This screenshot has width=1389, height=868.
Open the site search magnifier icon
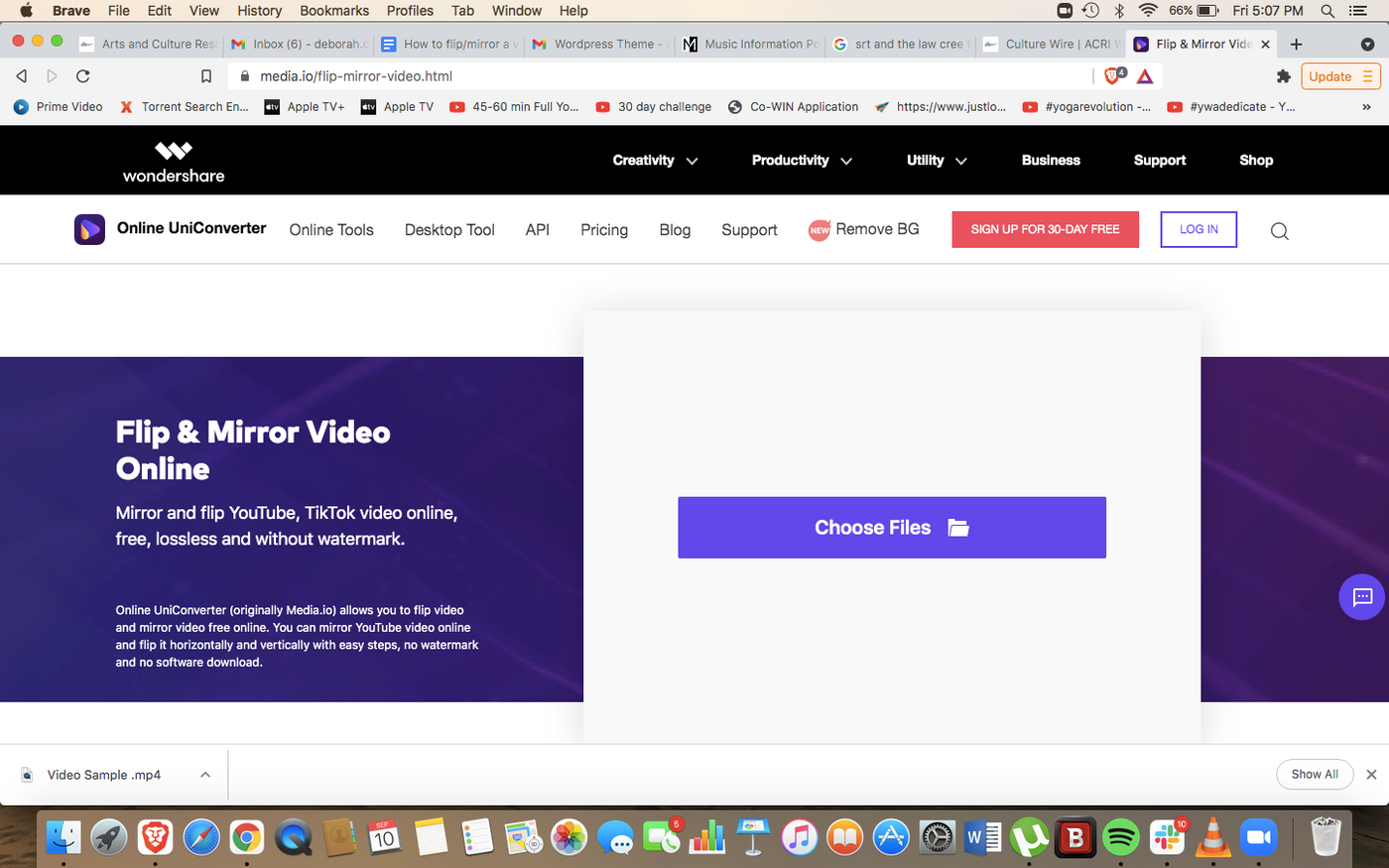coord(1279,230)
